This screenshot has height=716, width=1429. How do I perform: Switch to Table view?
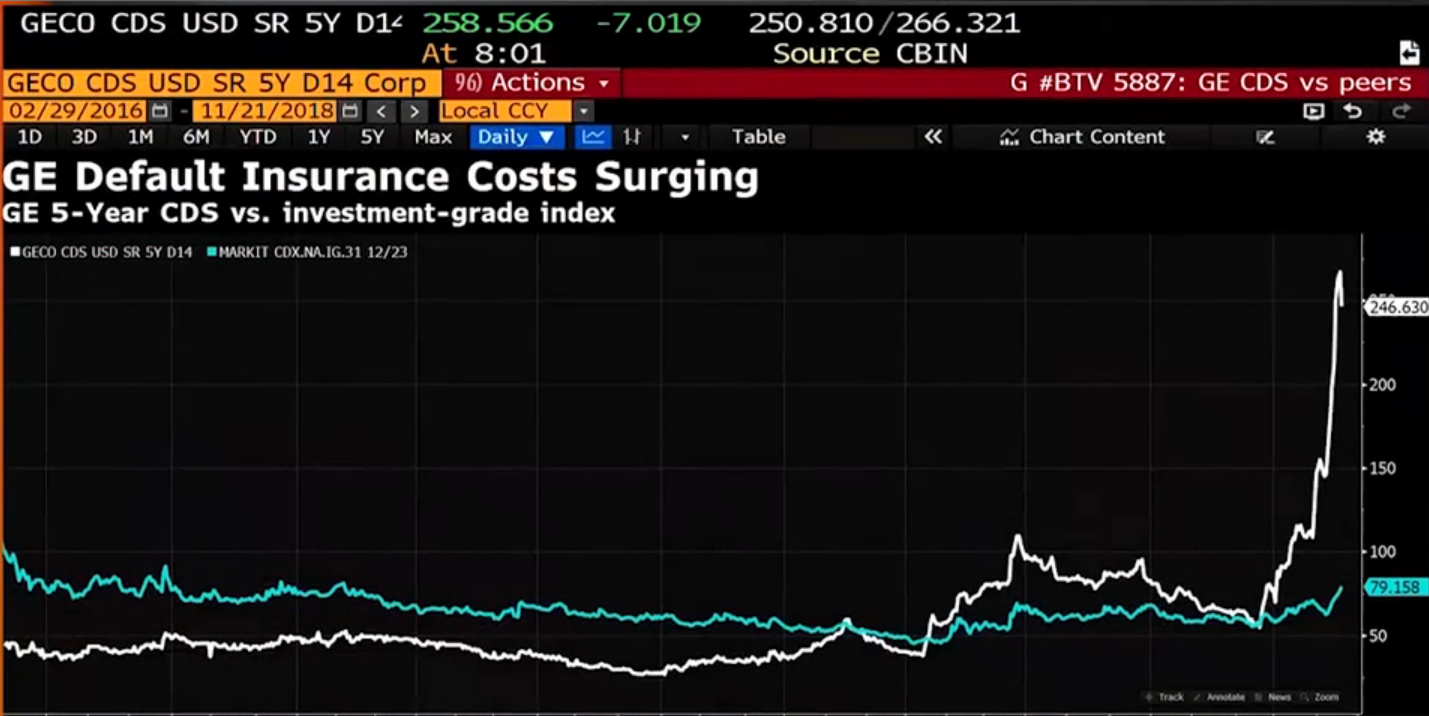(x=758, y=137)
